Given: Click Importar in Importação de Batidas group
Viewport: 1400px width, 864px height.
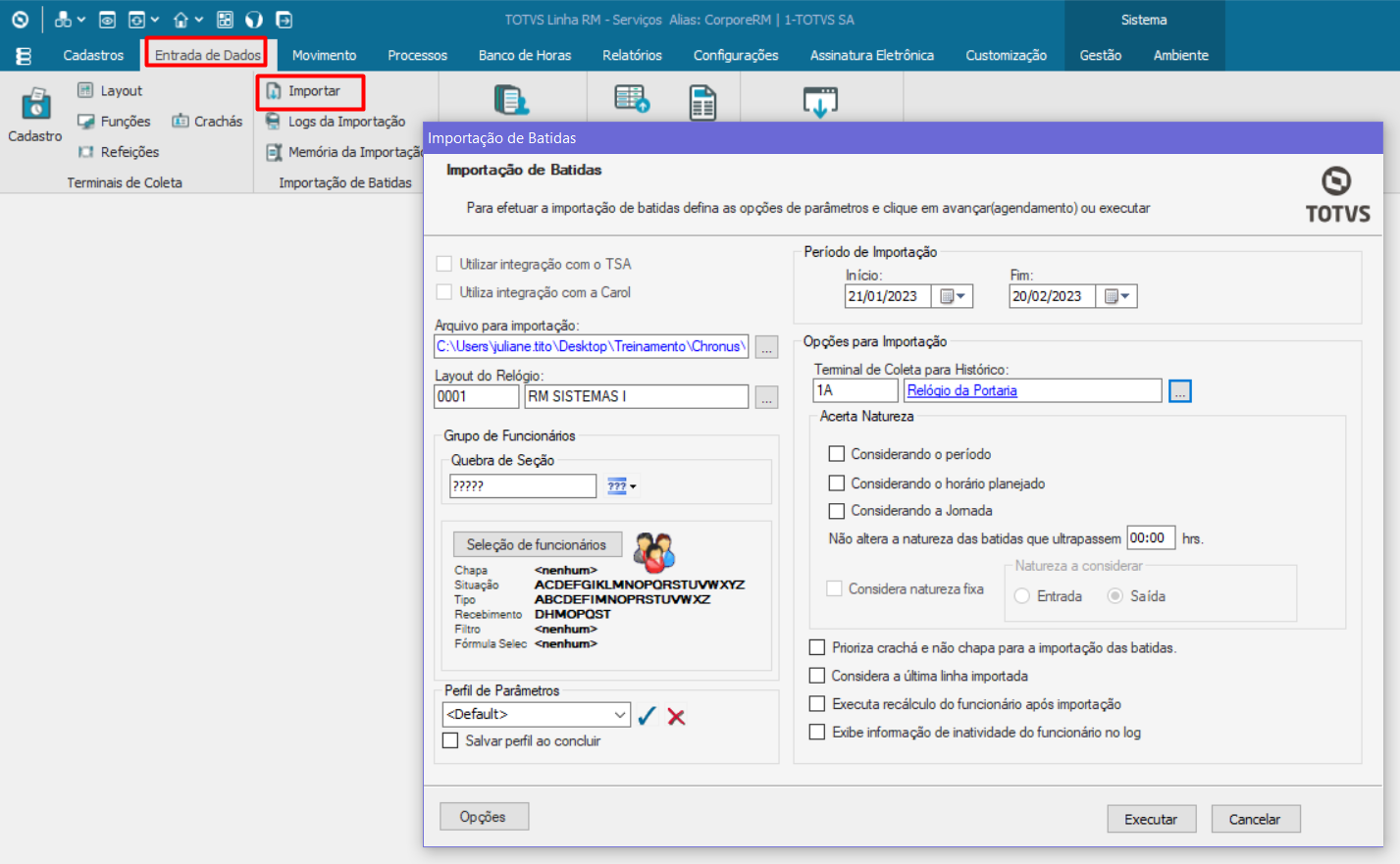Looking at the screenshot, I should click(x=303, y=91).
